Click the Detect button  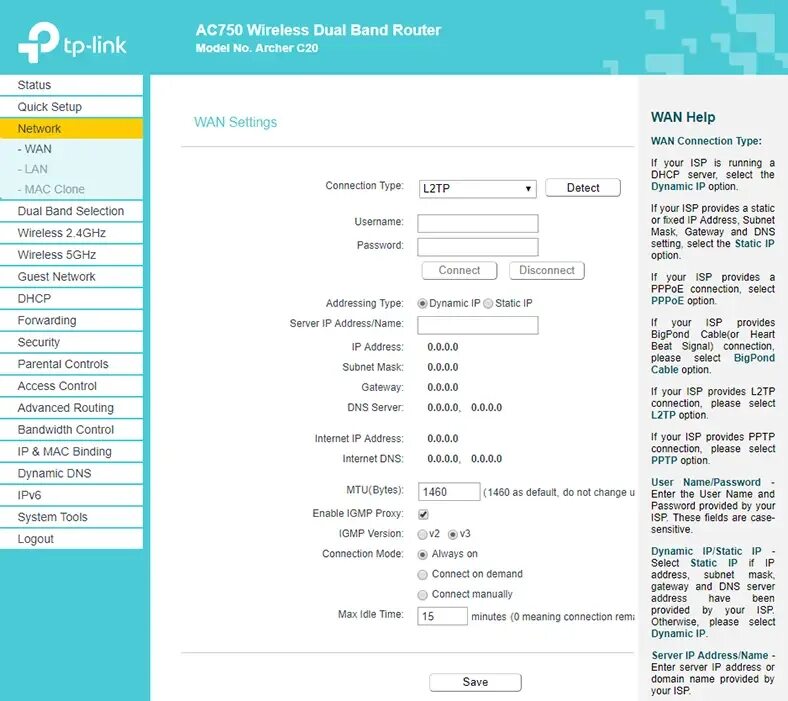click(583, 188)
